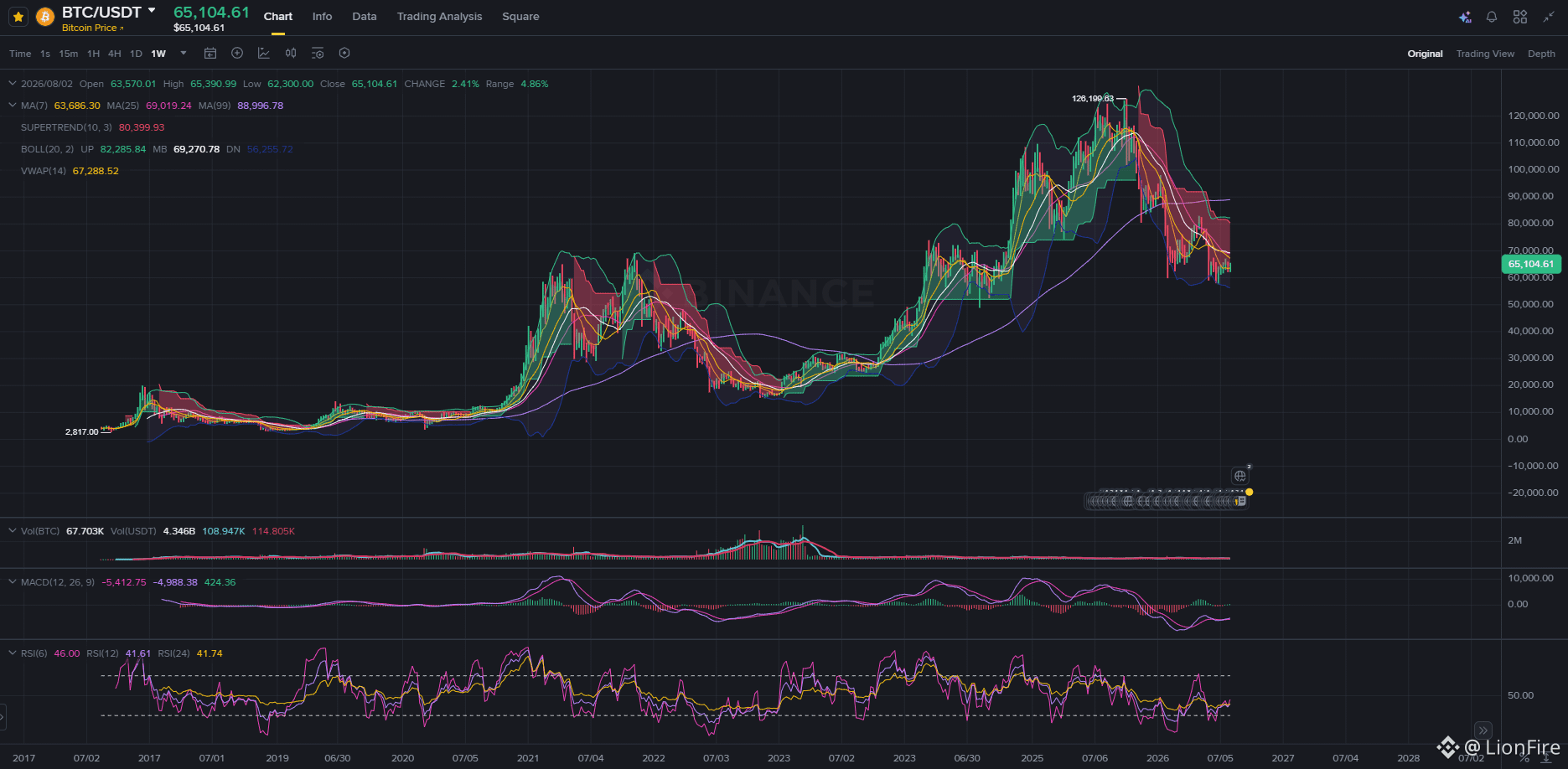Click the yellow-dotted note event marker

(1241, 500)
